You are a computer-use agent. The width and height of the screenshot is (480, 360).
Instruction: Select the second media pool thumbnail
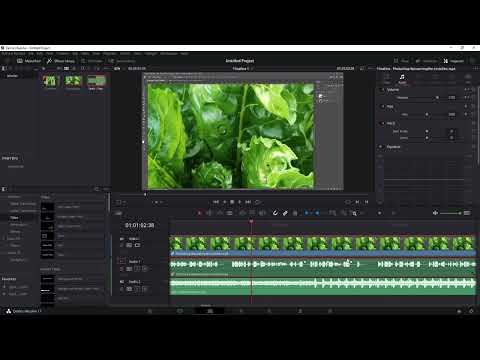(73, 81)
